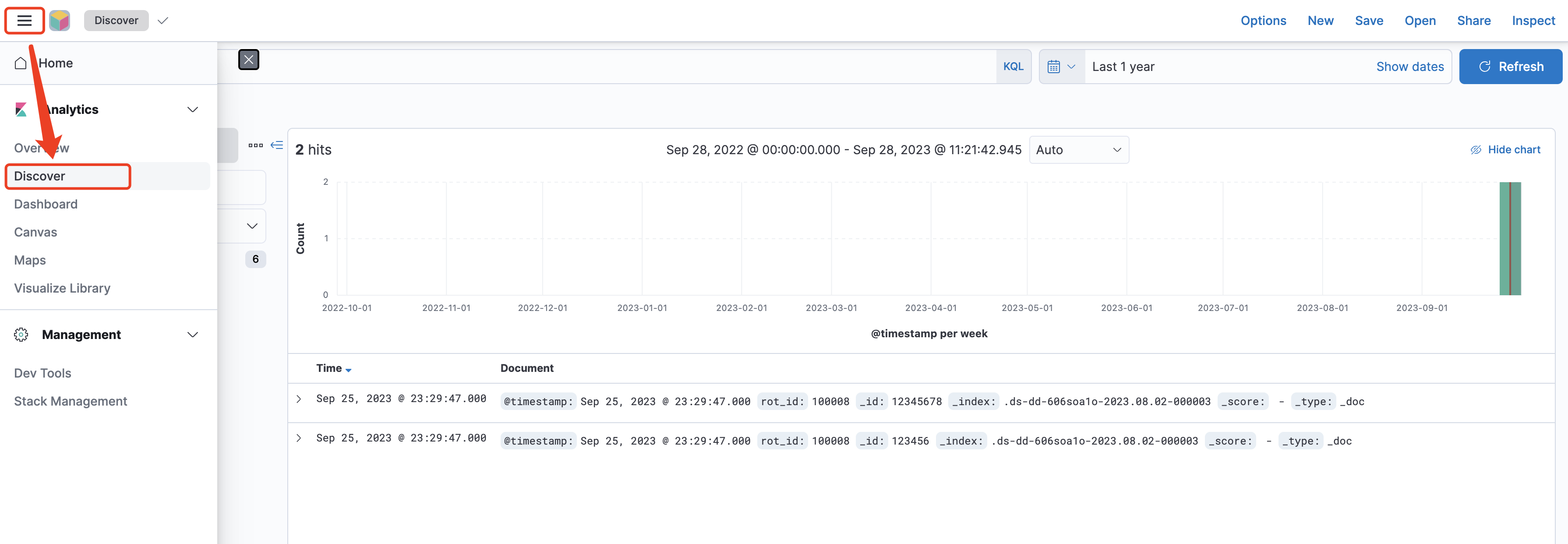Toggle KQL query language switch
This screenshot has height=544, width=1568.
pyautogui.click(x=1013, y=67)
